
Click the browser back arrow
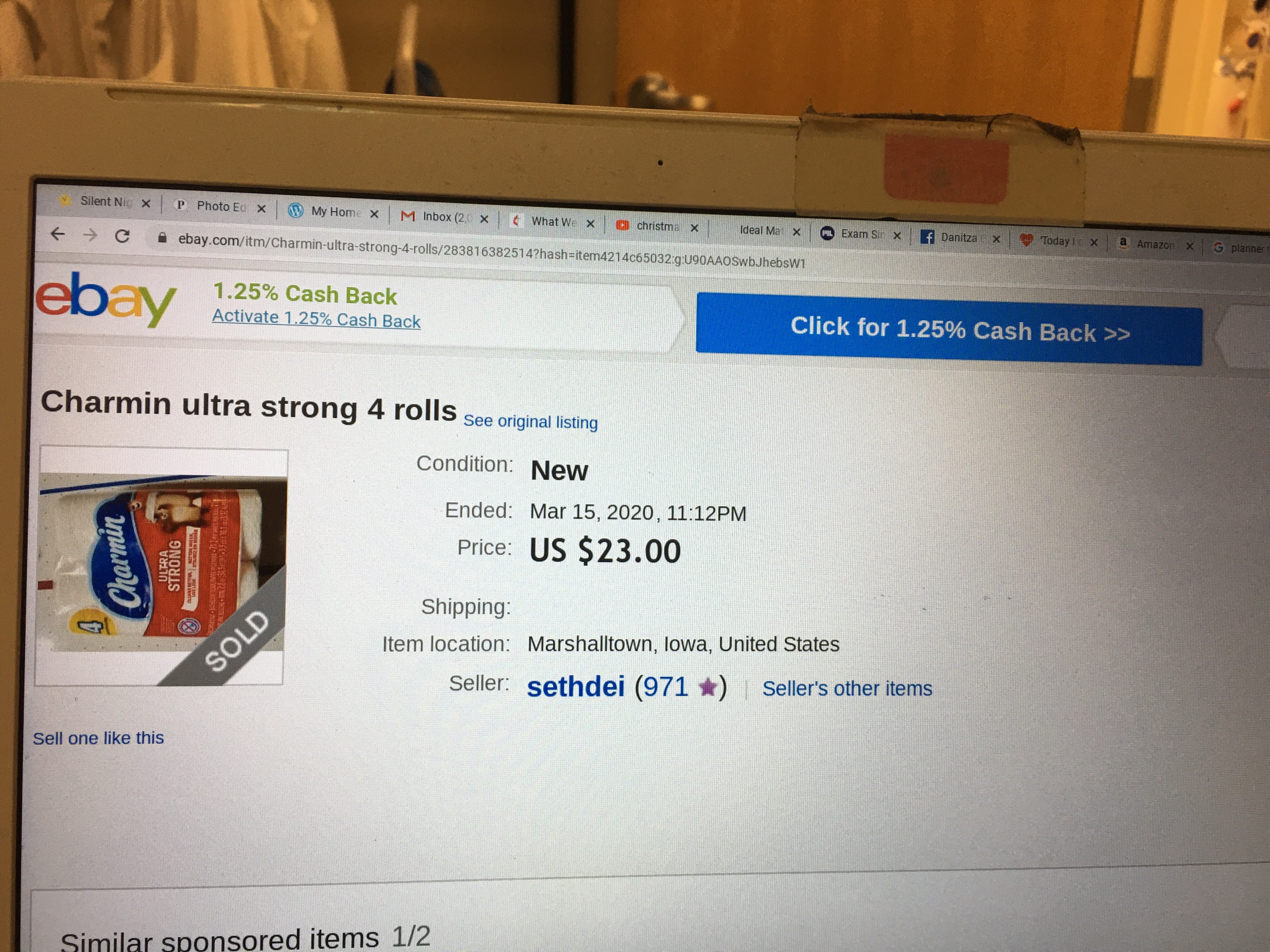tap(57, 234)
